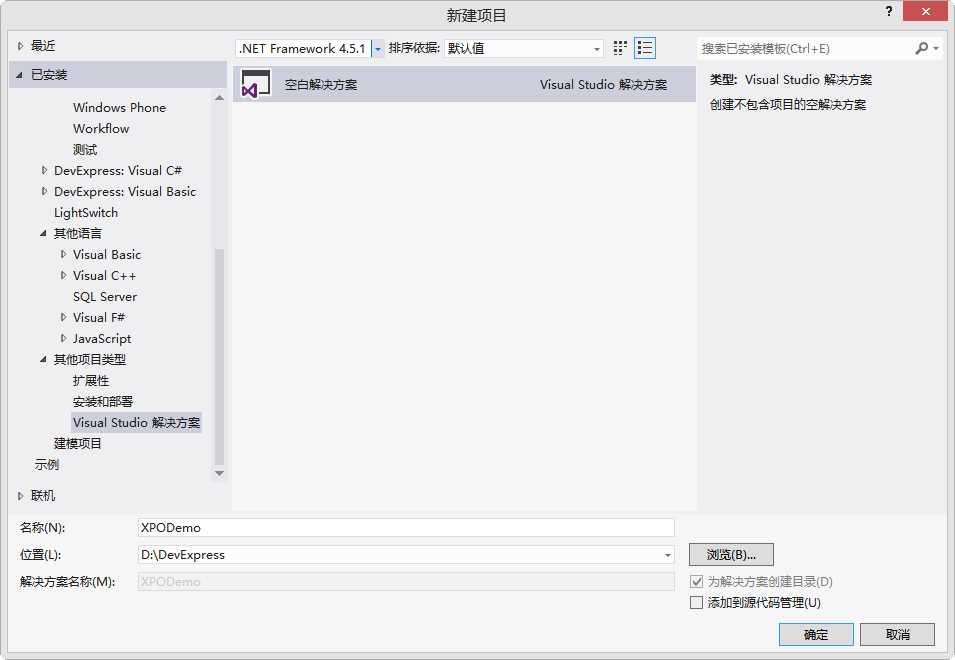Open the 排序依据 默认值 sort dropdown
955x660 pixels.
596,48
